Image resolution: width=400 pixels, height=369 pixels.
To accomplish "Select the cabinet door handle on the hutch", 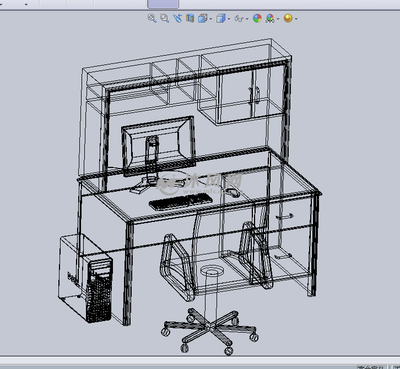I will tap(257, 94).
